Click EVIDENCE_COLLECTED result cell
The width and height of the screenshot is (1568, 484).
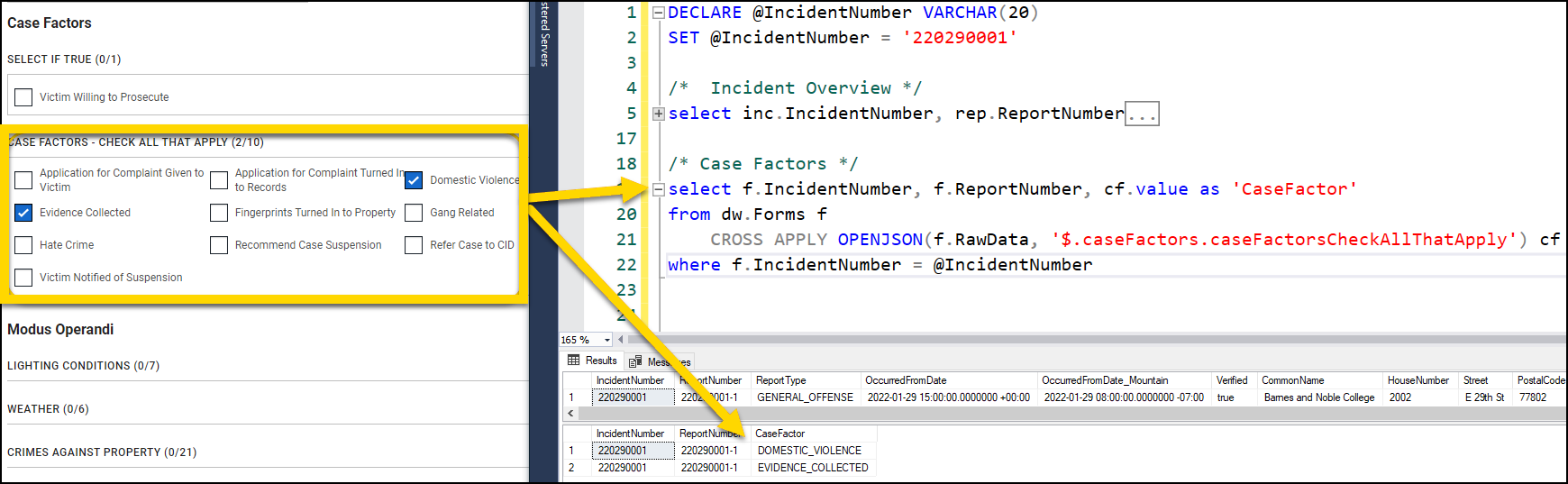point(813,468)
